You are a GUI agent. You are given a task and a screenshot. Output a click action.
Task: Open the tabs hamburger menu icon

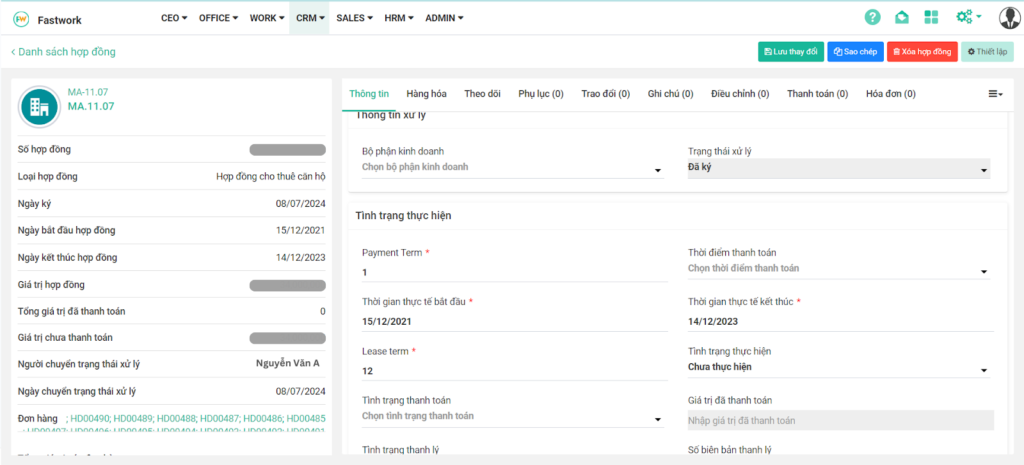(x=995, y=94)
